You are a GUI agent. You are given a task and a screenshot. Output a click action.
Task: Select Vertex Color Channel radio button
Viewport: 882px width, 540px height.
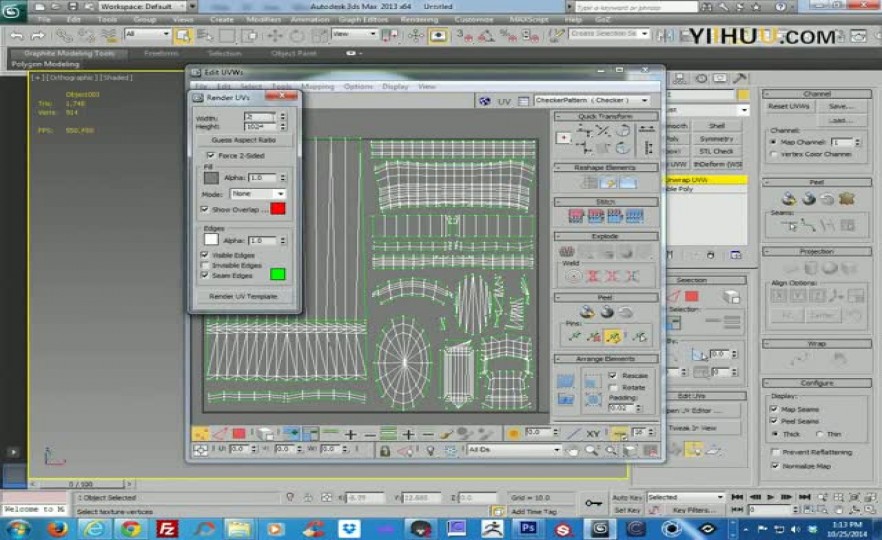click(773, 154)
